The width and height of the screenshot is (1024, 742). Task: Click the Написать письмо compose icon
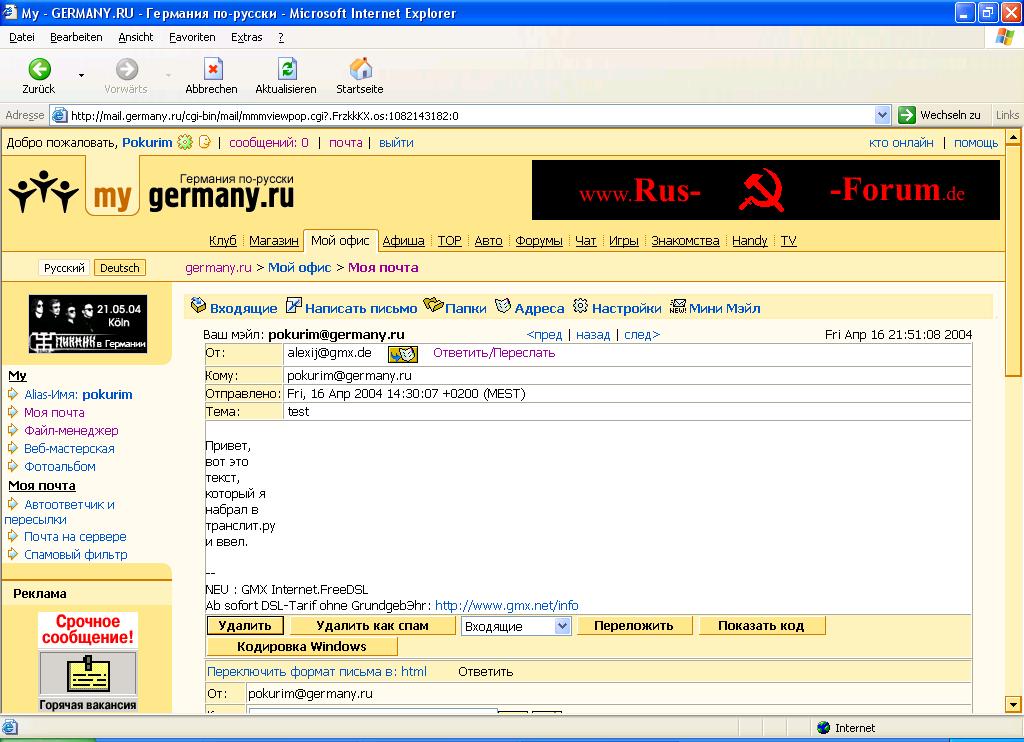click(294, 305)
